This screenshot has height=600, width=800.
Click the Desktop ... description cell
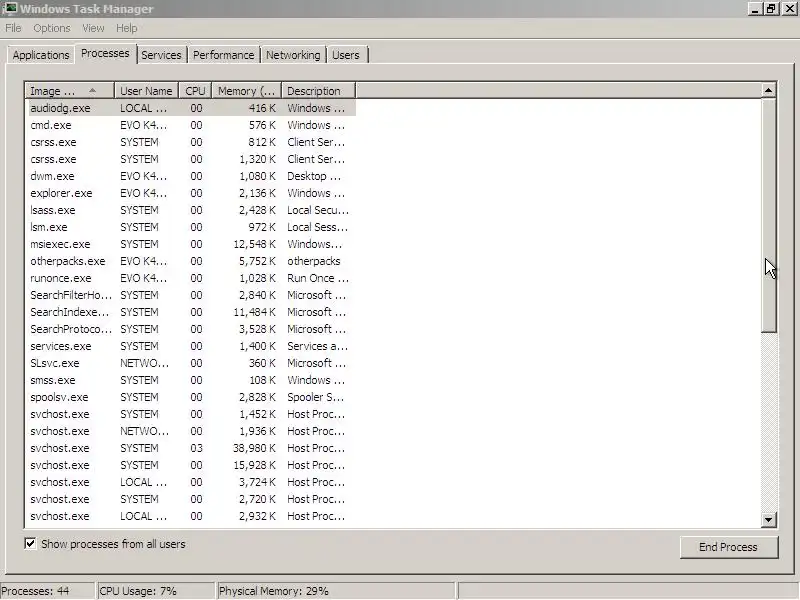coord(314,177)
